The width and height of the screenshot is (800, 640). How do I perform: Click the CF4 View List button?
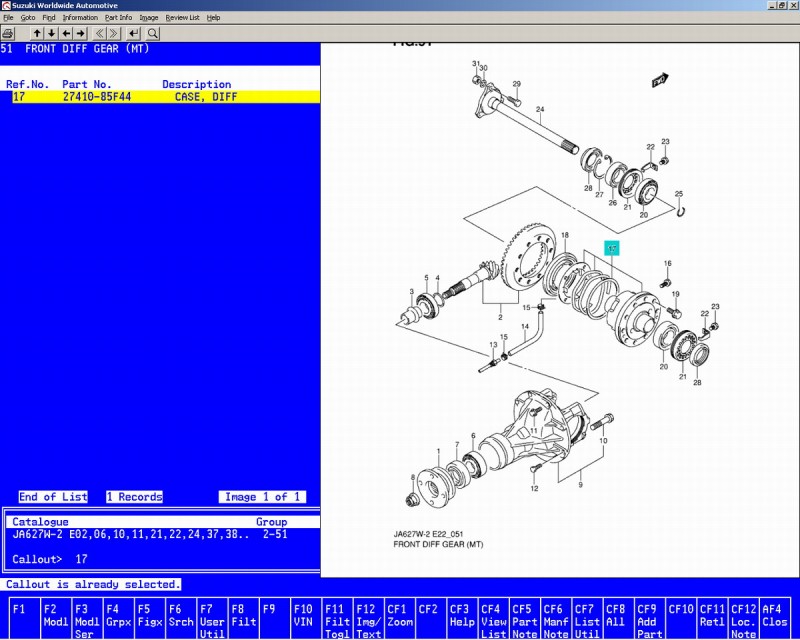493,618
